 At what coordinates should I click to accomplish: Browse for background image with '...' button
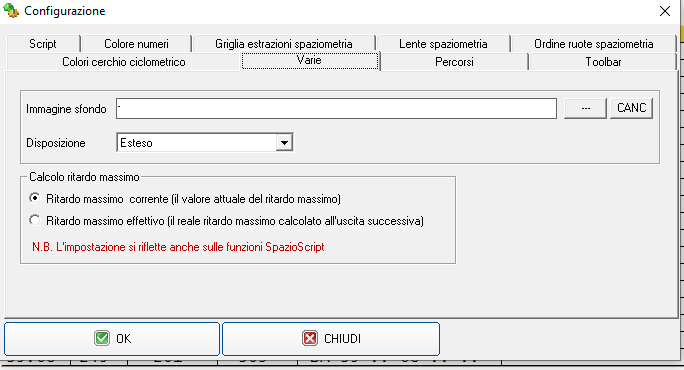pyautogui.click(x=585, y=108)
